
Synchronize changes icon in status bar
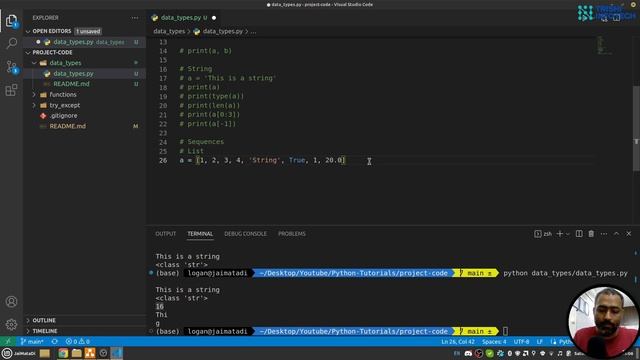click(x=55, y=341)
